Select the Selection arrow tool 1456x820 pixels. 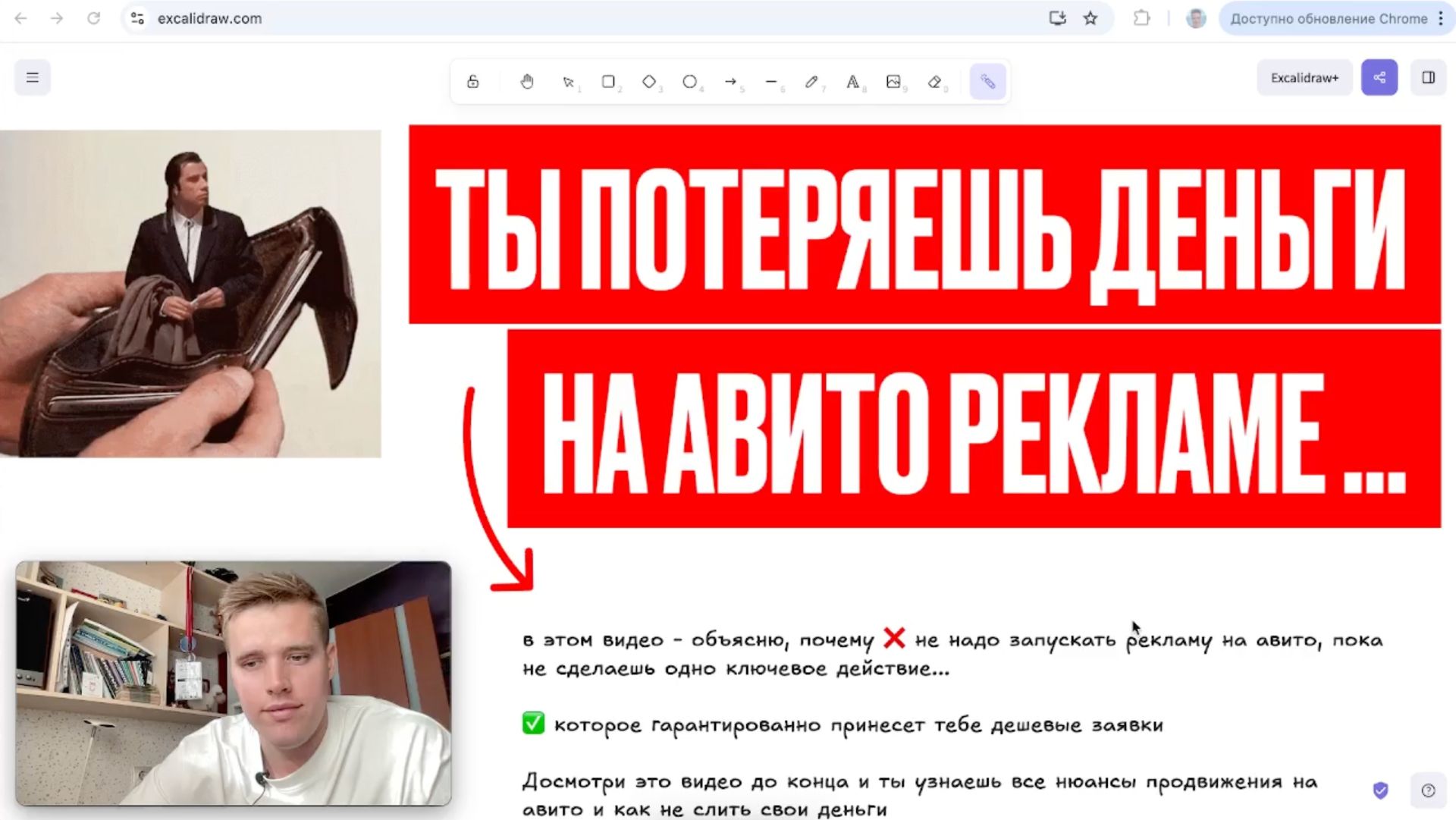pos(569,81)
